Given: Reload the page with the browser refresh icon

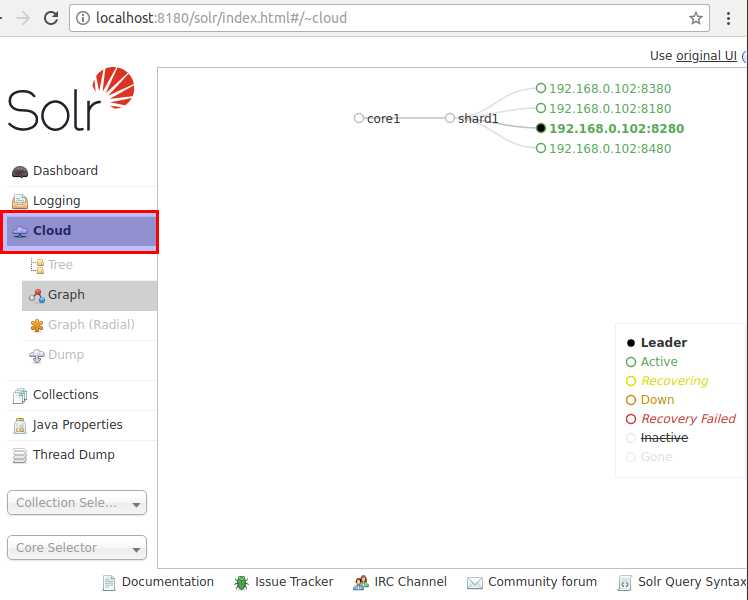Looking at the screenshot, I should [51, 18].
